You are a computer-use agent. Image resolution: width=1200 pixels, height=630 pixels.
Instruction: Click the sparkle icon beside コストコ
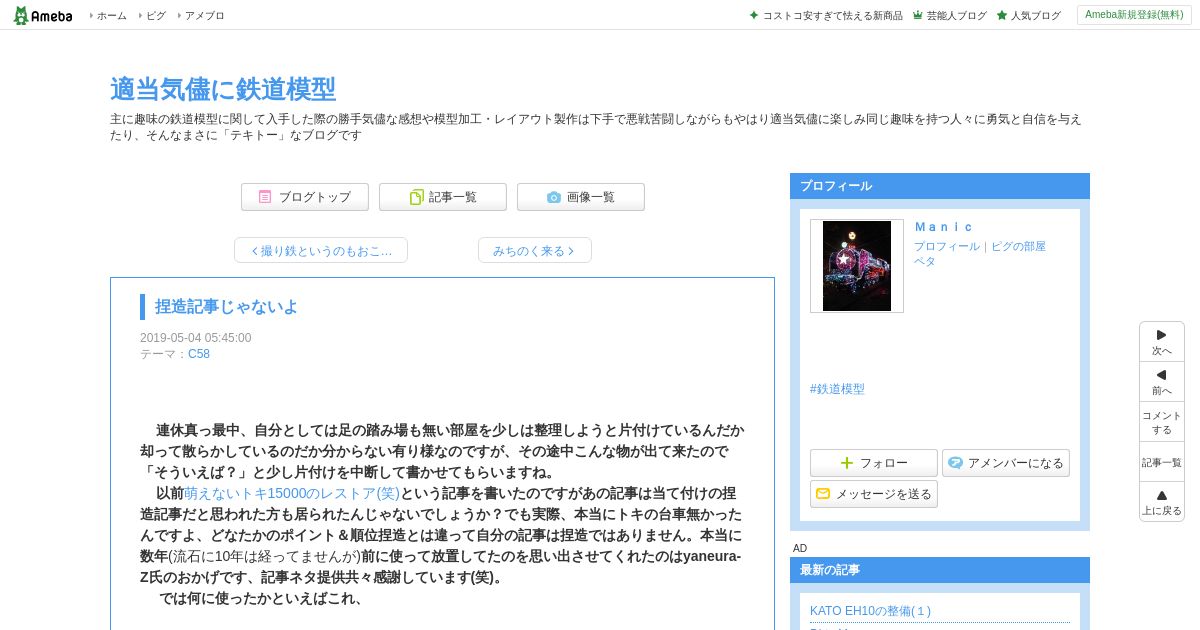(754, 15)
